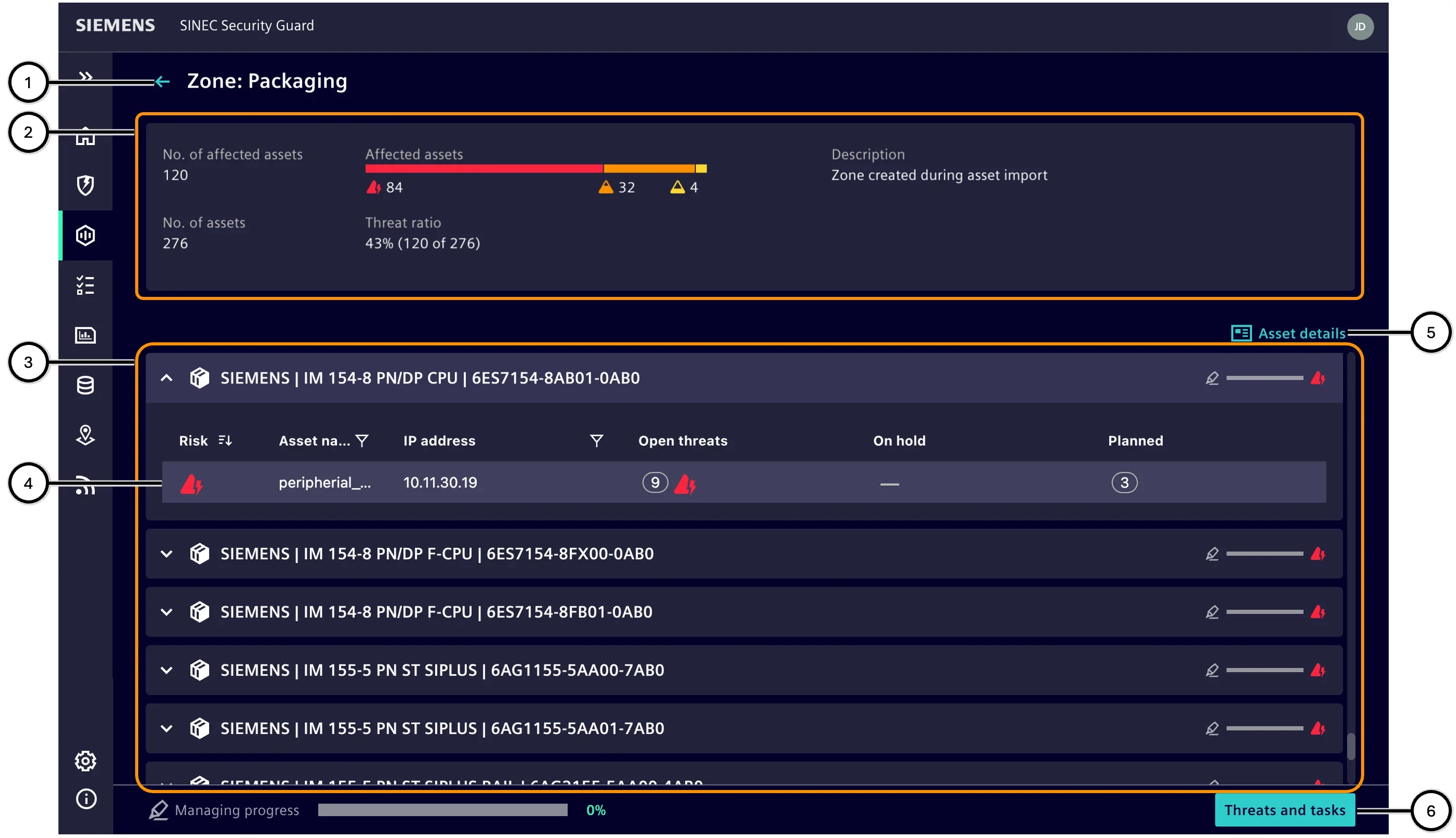Click the red risk icon on the 6AG1155-5AA00-7AB0 row
The width and height of the screenshot is (1456, 838).
pyautogui.click(x=1317, y=670)
